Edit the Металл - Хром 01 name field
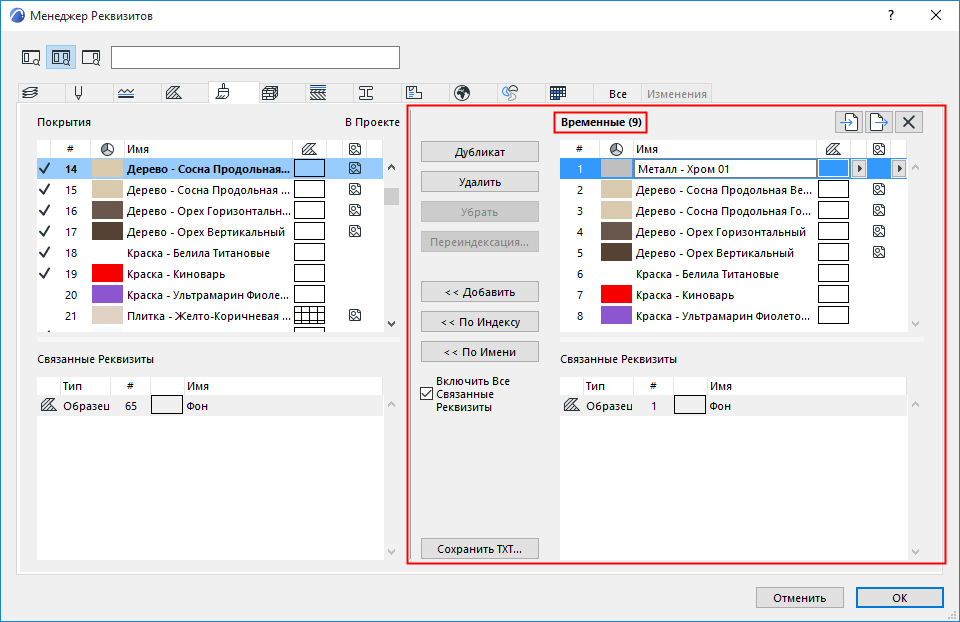The height and width of the screenshot is (622, 960). coord(725,168)
